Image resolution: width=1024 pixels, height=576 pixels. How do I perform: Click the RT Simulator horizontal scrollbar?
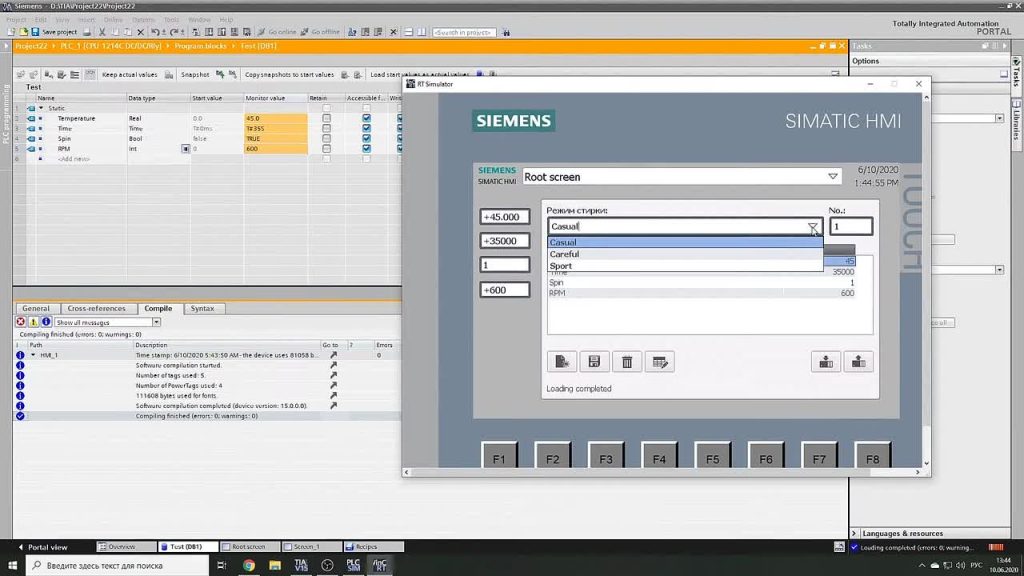pos(662,472)
